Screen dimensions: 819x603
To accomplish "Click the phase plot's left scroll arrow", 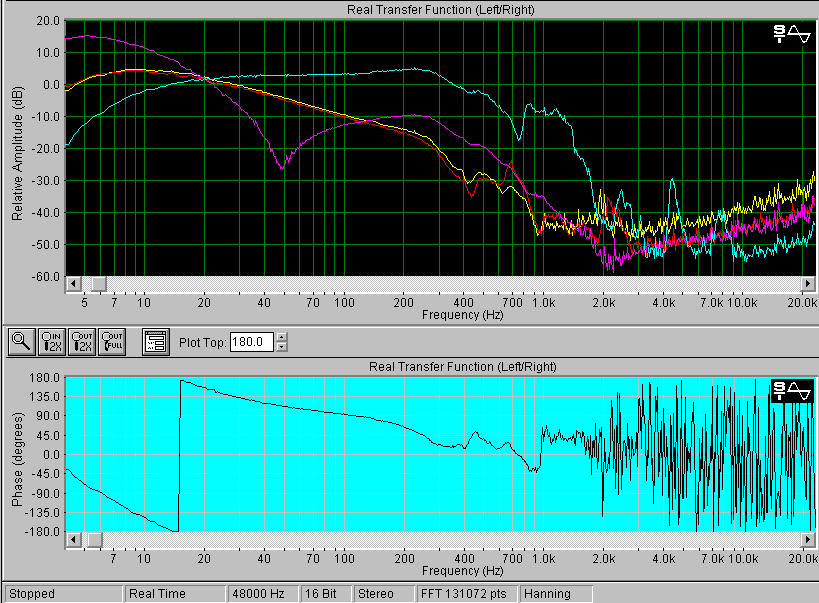I will [x=73, y=539].
